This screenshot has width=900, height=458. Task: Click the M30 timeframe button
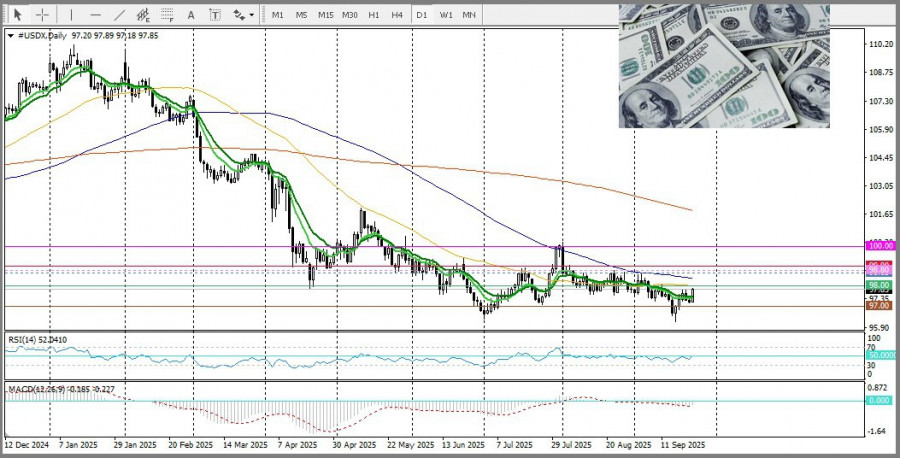point(350,15)
